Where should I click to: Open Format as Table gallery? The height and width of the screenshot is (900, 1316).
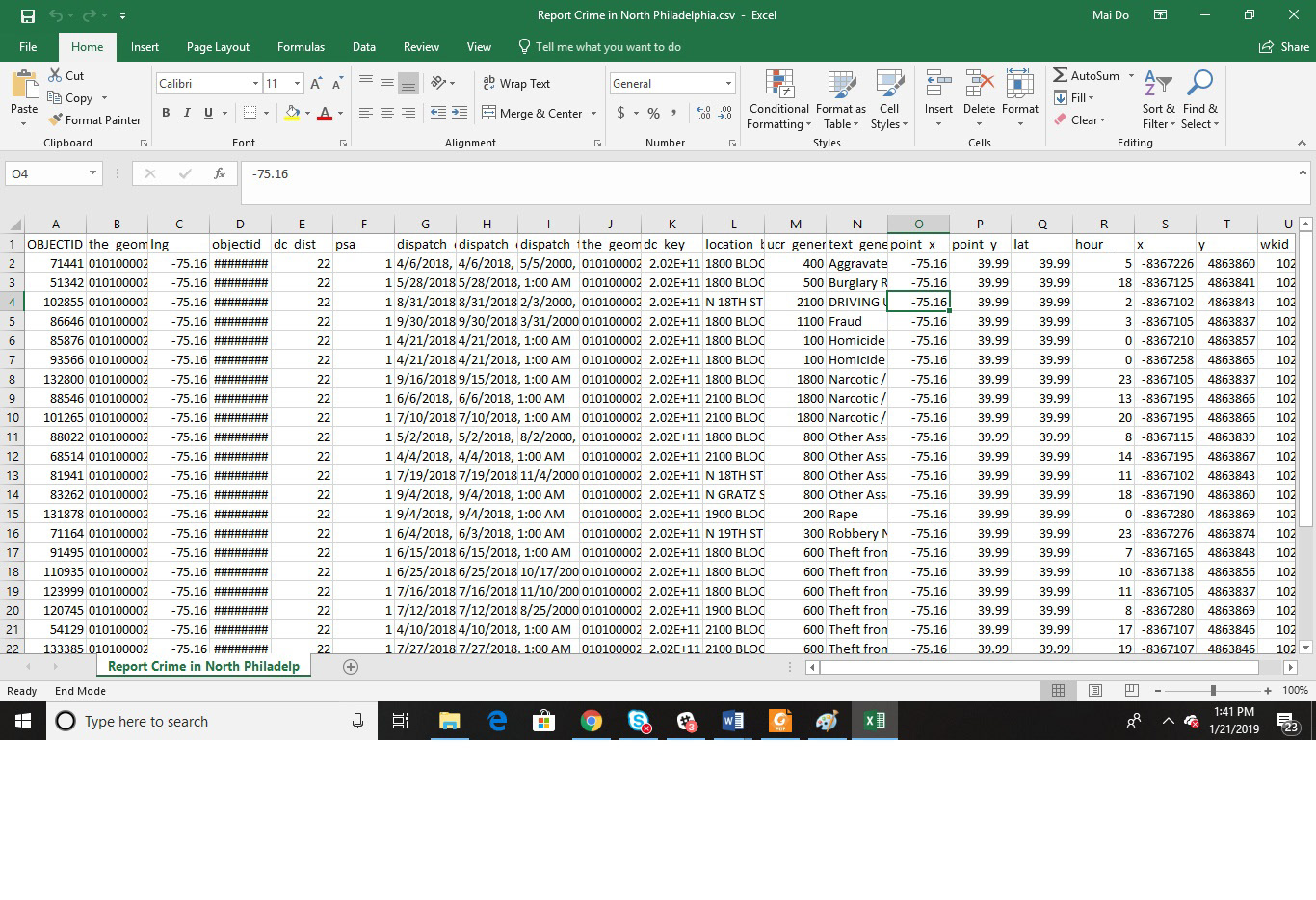pos(840,99)
